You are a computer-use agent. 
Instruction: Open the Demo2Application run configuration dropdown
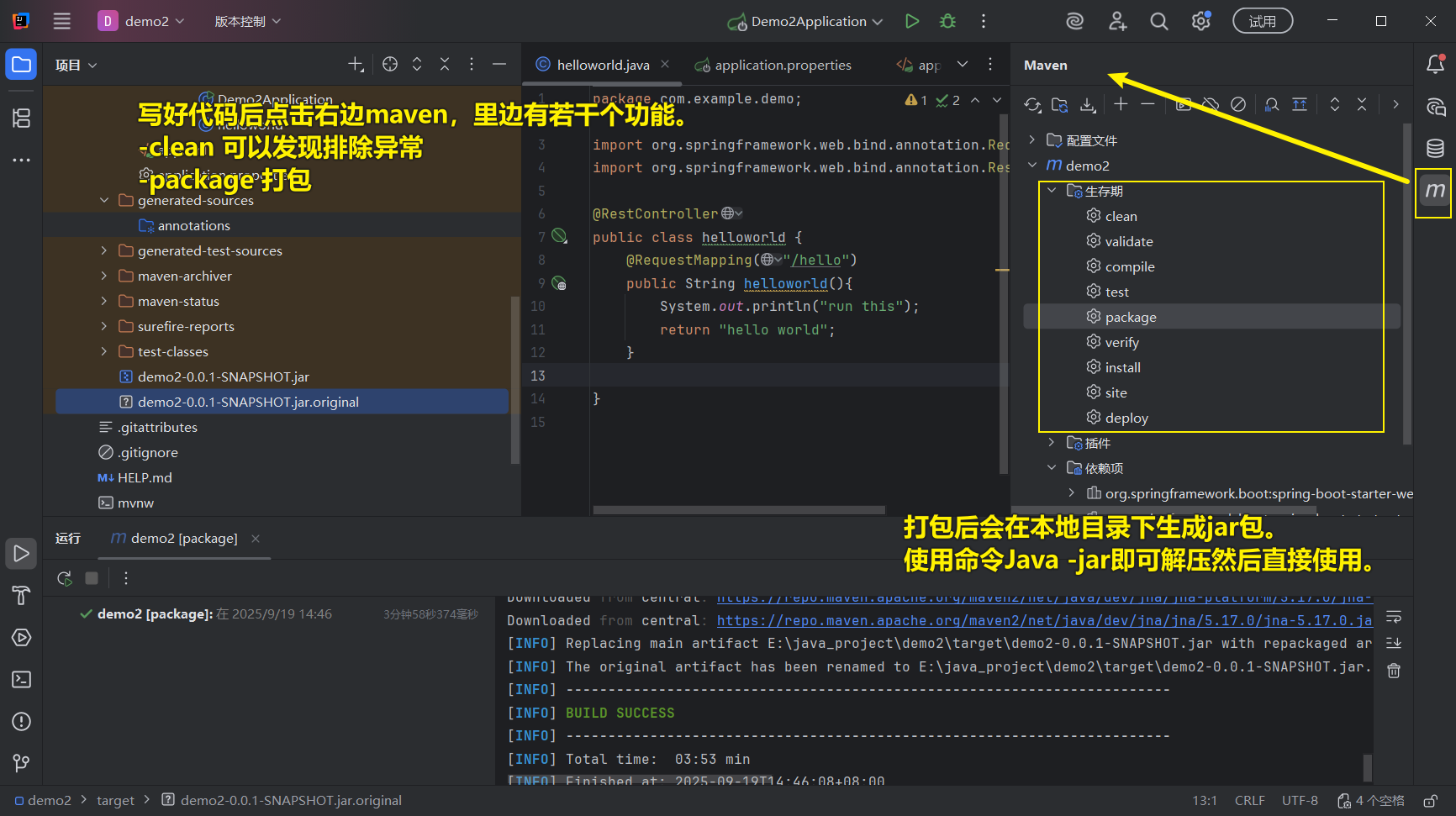click(x=805, y=22)
